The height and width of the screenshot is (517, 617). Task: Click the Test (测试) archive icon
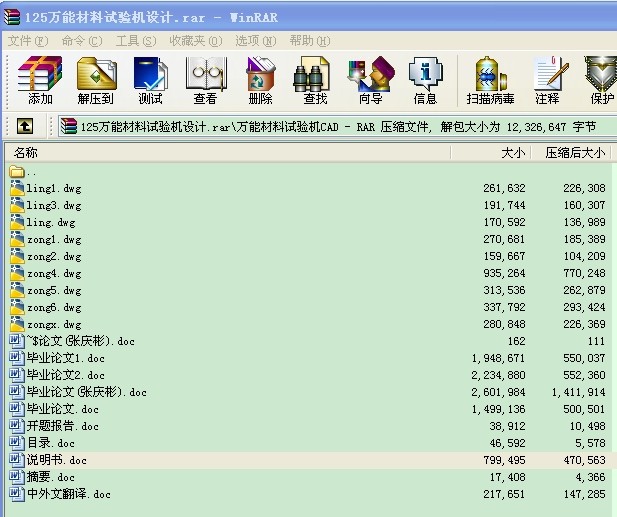(x=150, y=79)
